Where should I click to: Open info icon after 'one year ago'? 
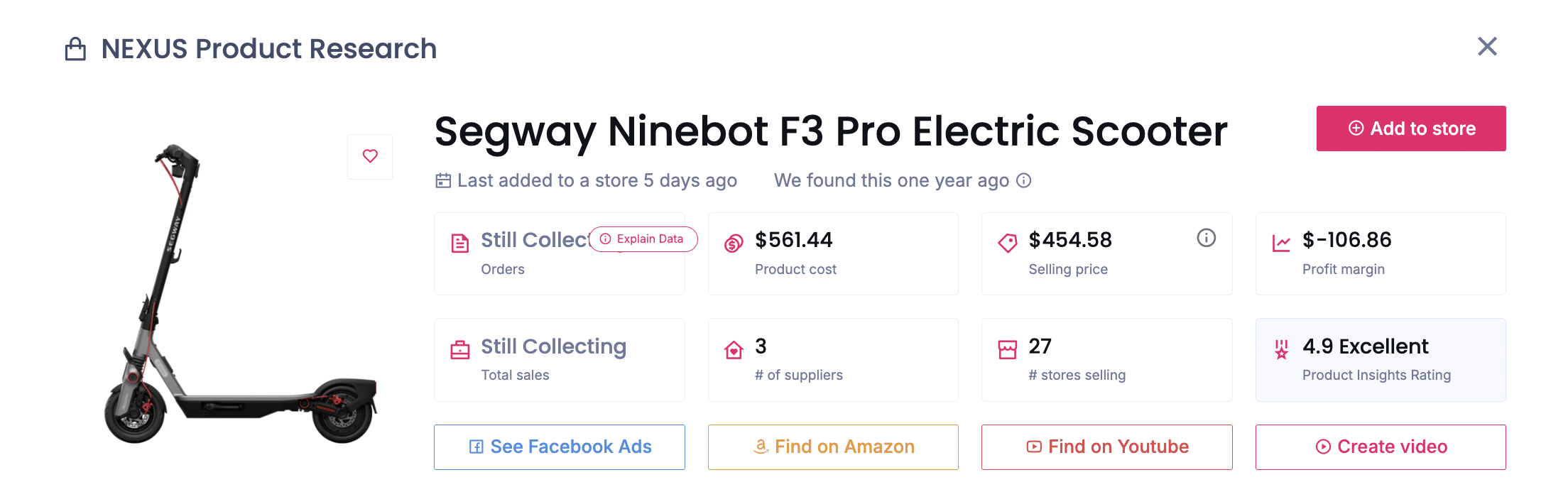click(1023, 180)
